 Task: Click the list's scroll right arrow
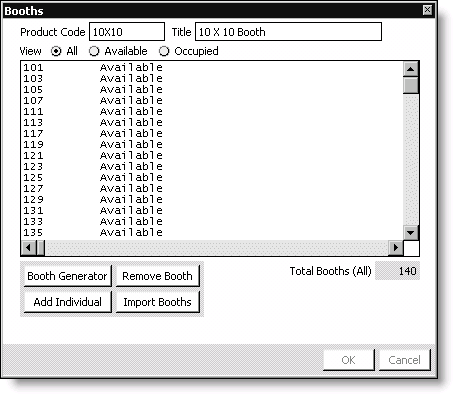tap(396, 248)
